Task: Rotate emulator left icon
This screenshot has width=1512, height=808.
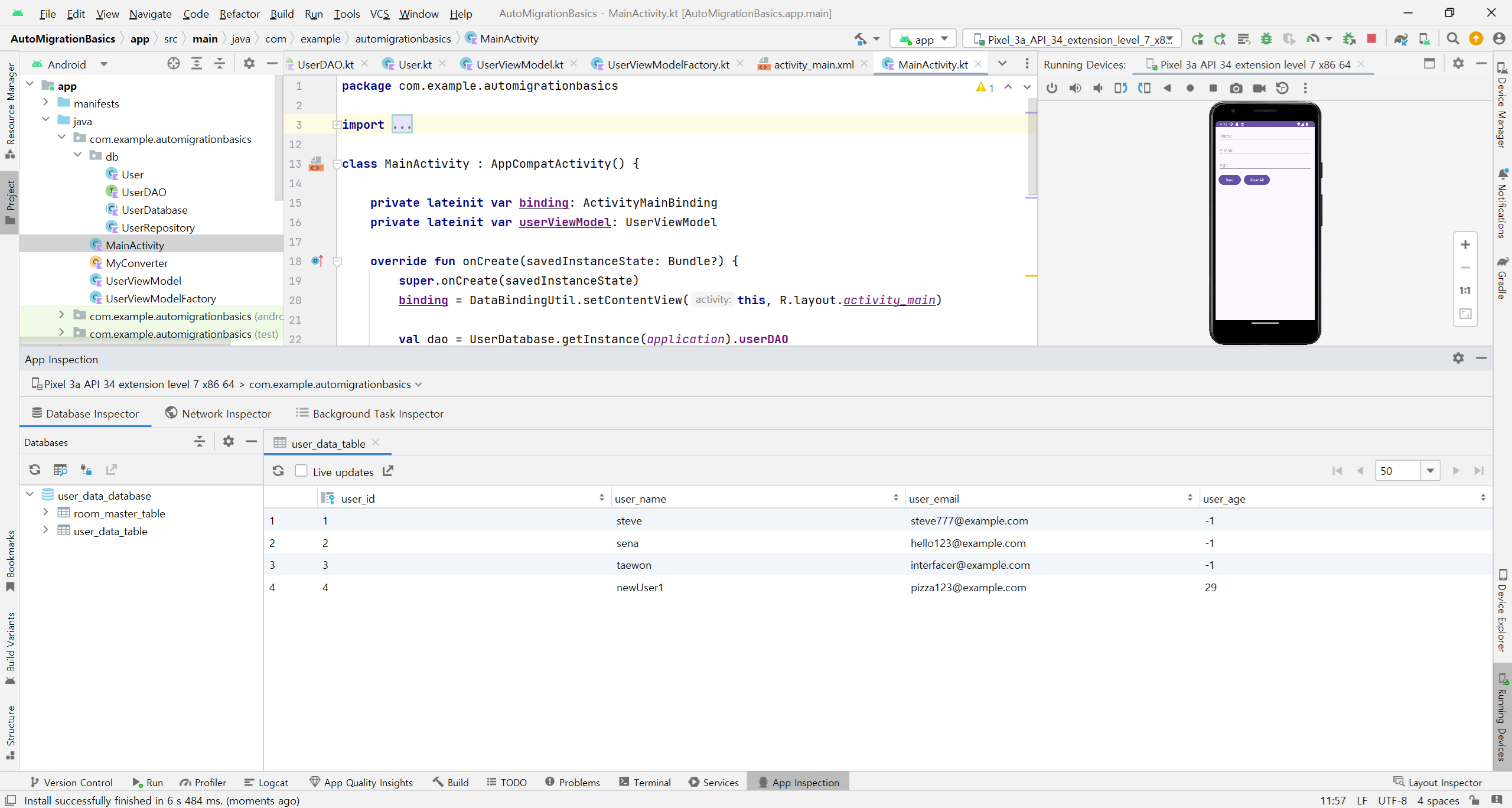Action: tap(1120, 88)
